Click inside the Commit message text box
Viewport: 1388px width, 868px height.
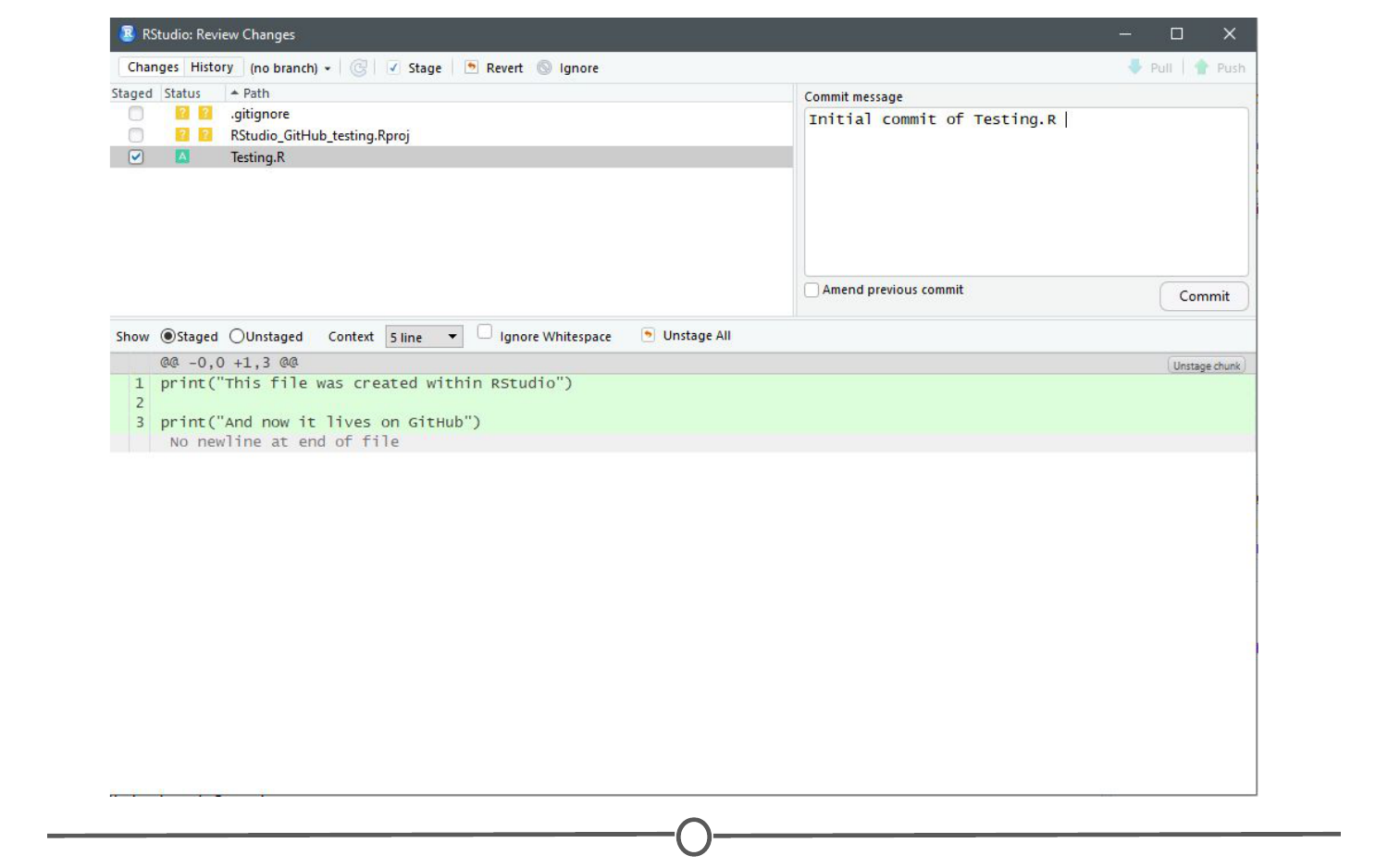coord(1025,194)
